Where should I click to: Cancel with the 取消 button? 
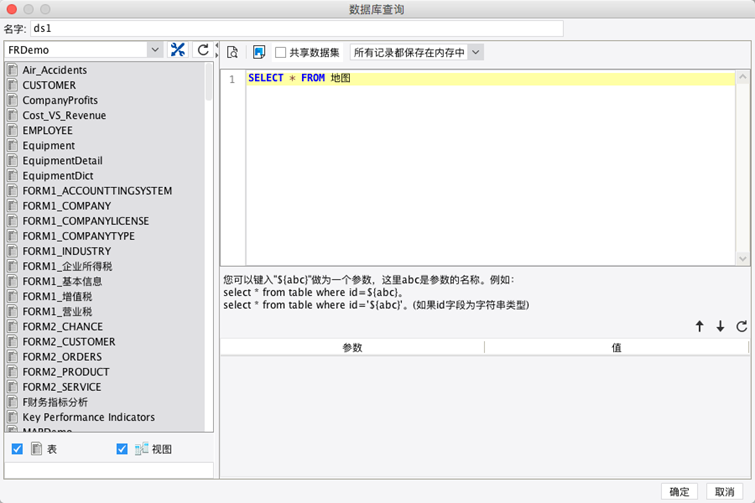point(724,491)
